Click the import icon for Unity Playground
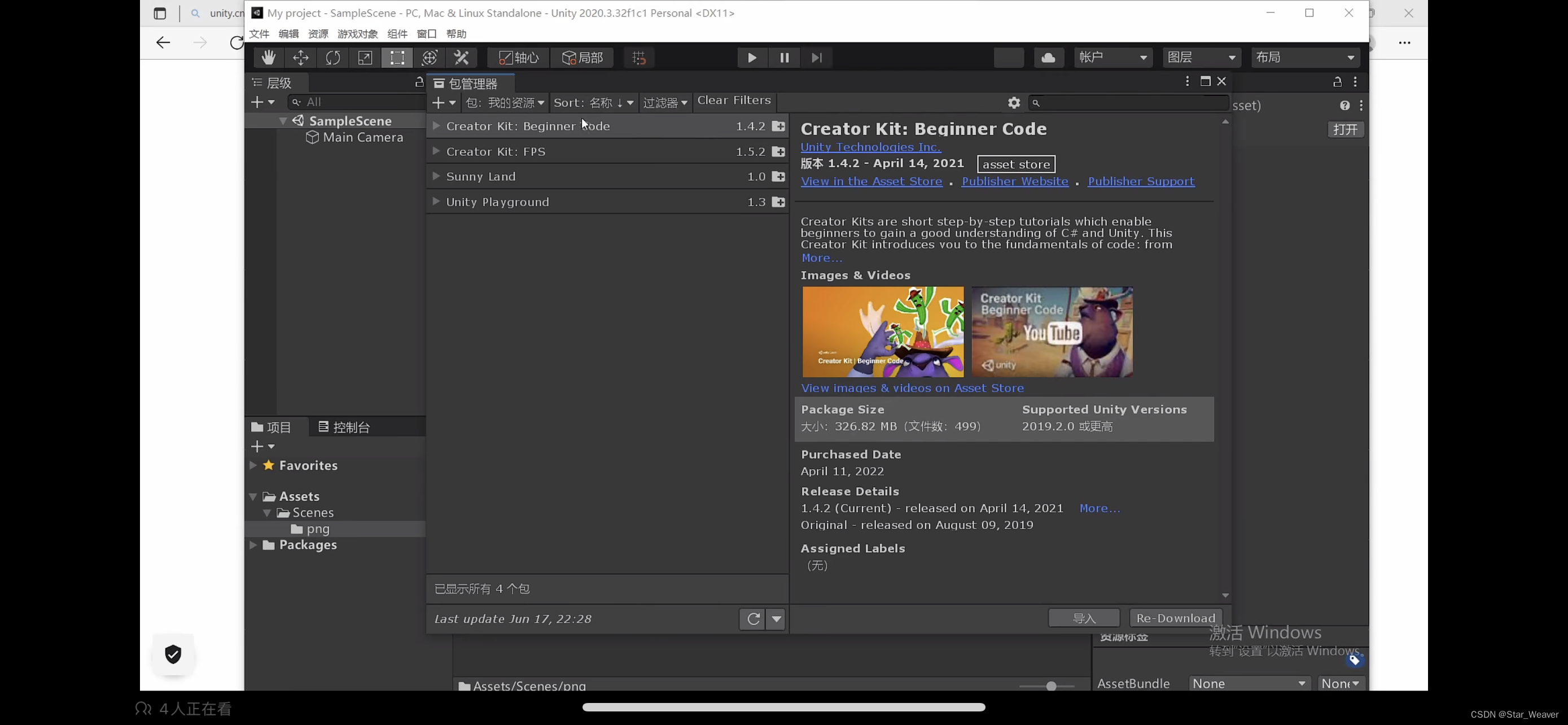Image resolution: width=1568 pixels, height=725 pixels. [778, 202]
